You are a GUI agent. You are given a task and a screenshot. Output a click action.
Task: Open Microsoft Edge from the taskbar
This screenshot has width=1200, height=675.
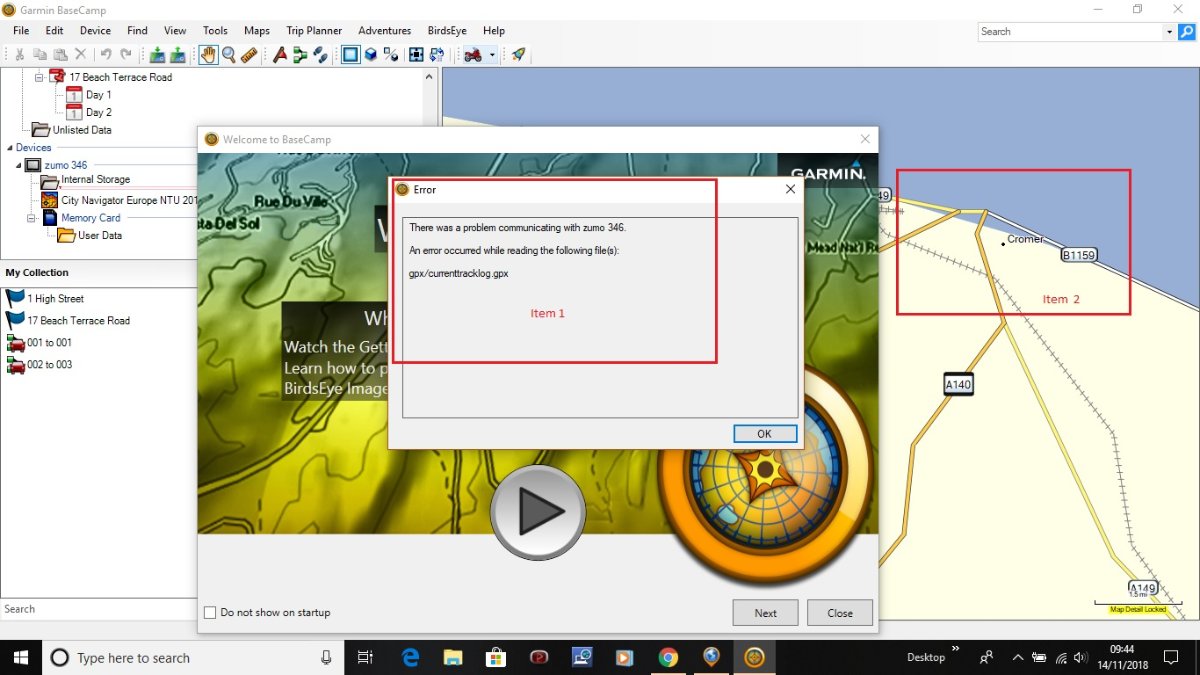(x=410, y=657)
